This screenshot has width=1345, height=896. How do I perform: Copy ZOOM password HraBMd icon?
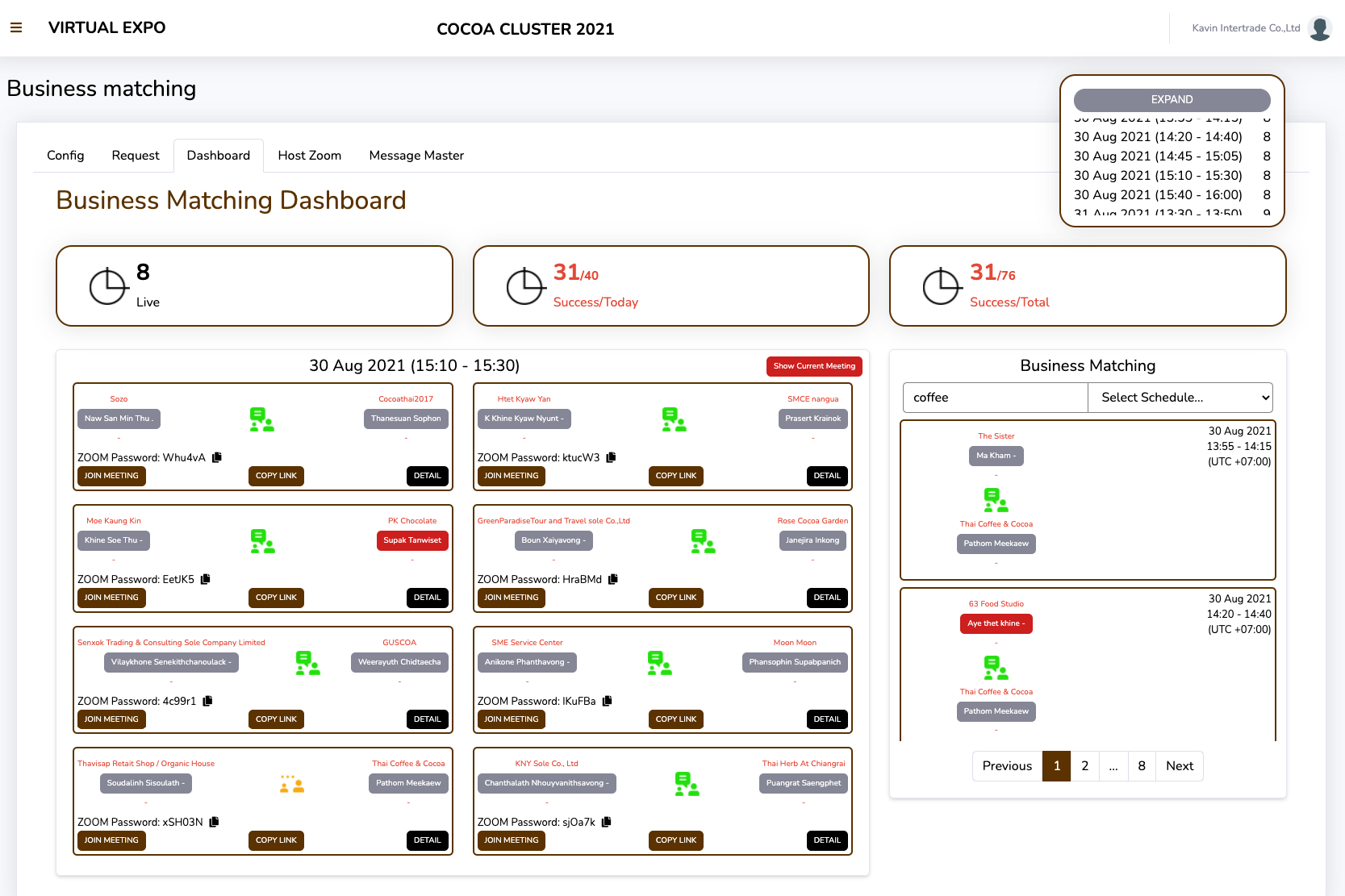pyautogui.click(x=613, y=579)
